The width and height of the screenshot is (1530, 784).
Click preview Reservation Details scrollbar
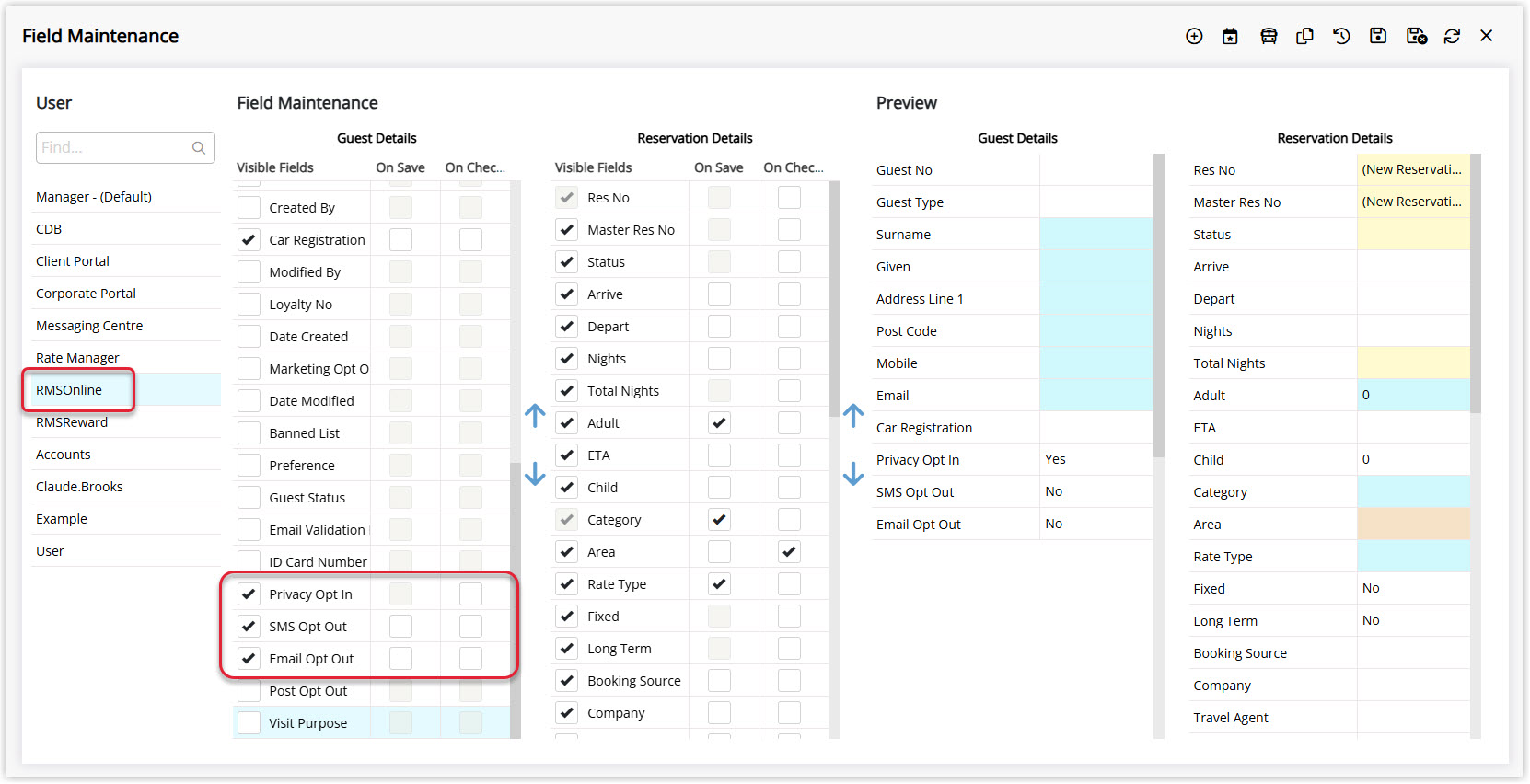click(x=1476, y=283)
